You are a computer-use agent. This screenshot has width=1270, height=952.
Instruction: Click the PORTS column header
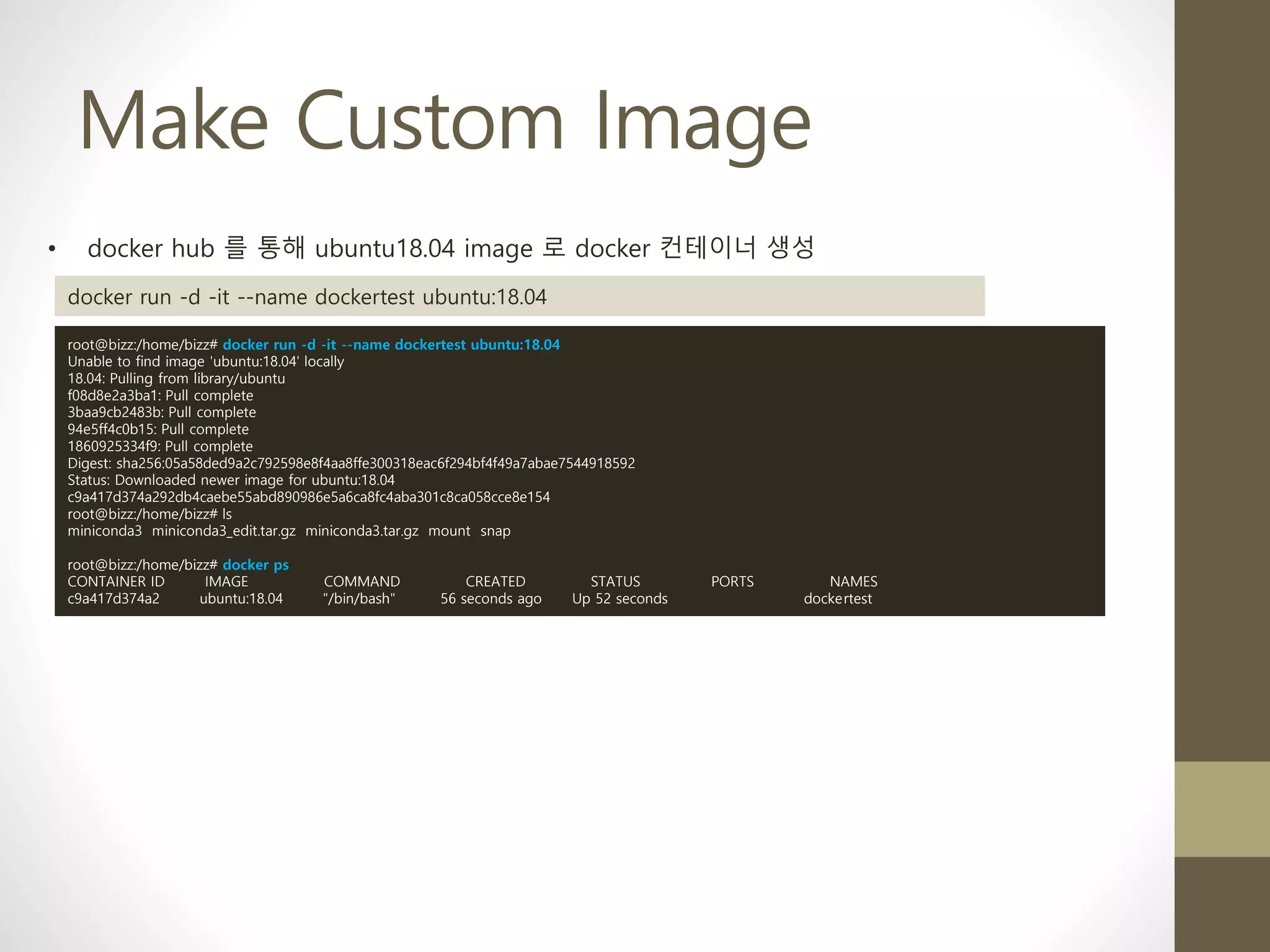pyautogui.click(x=732, y=581)
